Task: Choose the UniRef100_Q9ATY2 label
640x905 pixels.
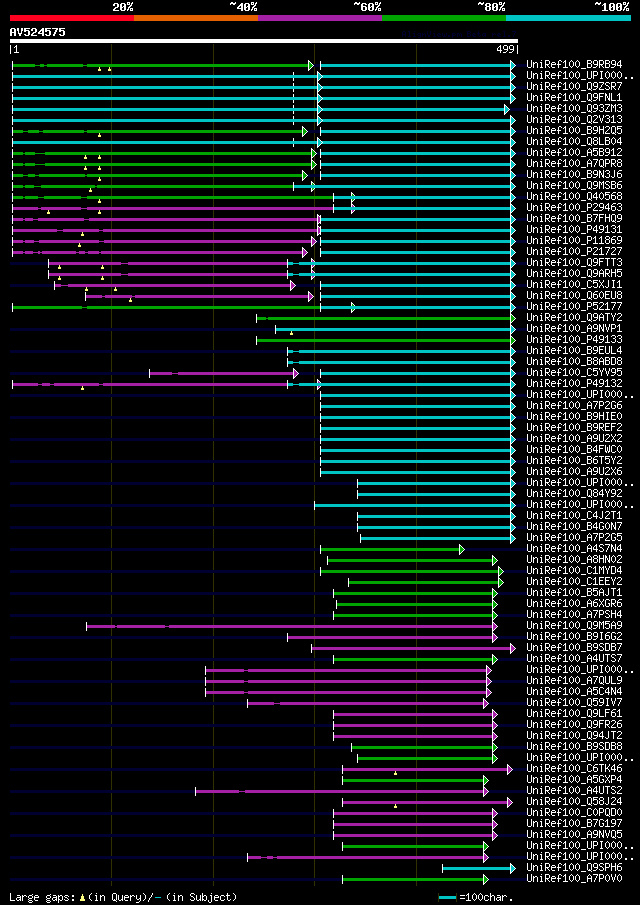Action: [x=574, y=317]
